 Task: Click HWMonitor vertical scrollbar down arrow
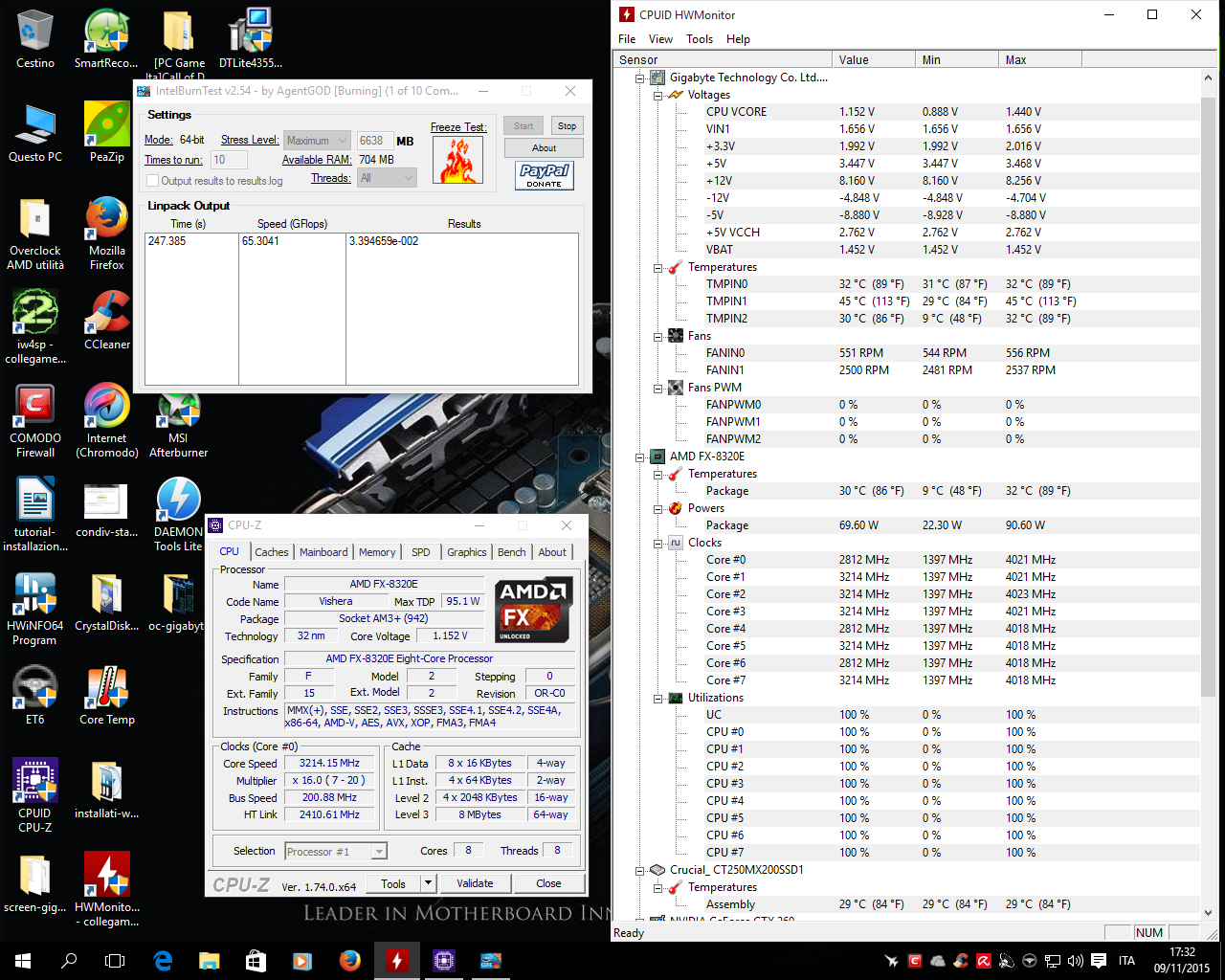click(x=1209, y=913)
